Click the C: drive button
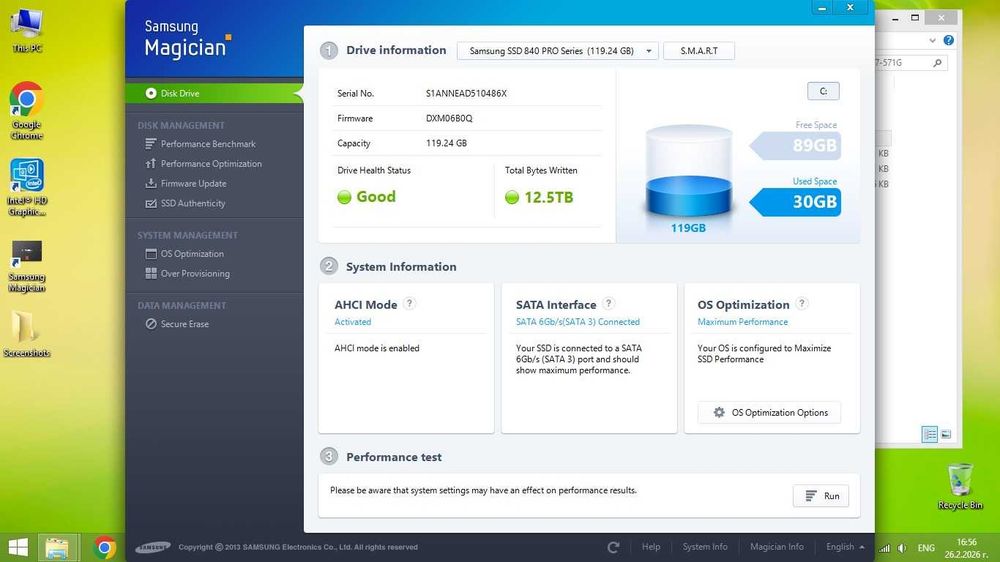Screen dimensions: 1000x562 (823, 91)
